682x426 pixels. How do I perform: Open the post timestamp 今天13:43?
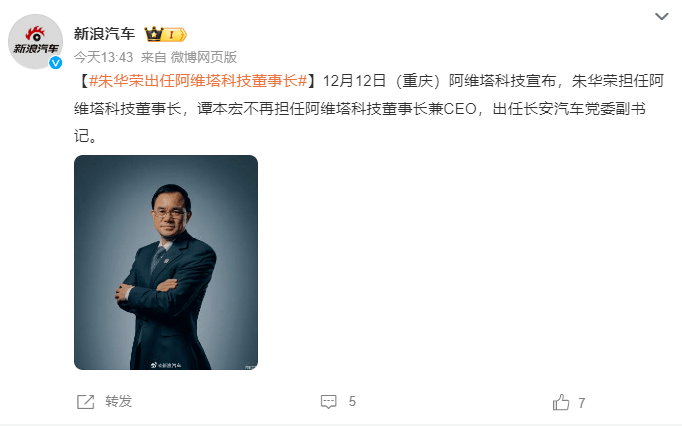(x=103, y=57)
